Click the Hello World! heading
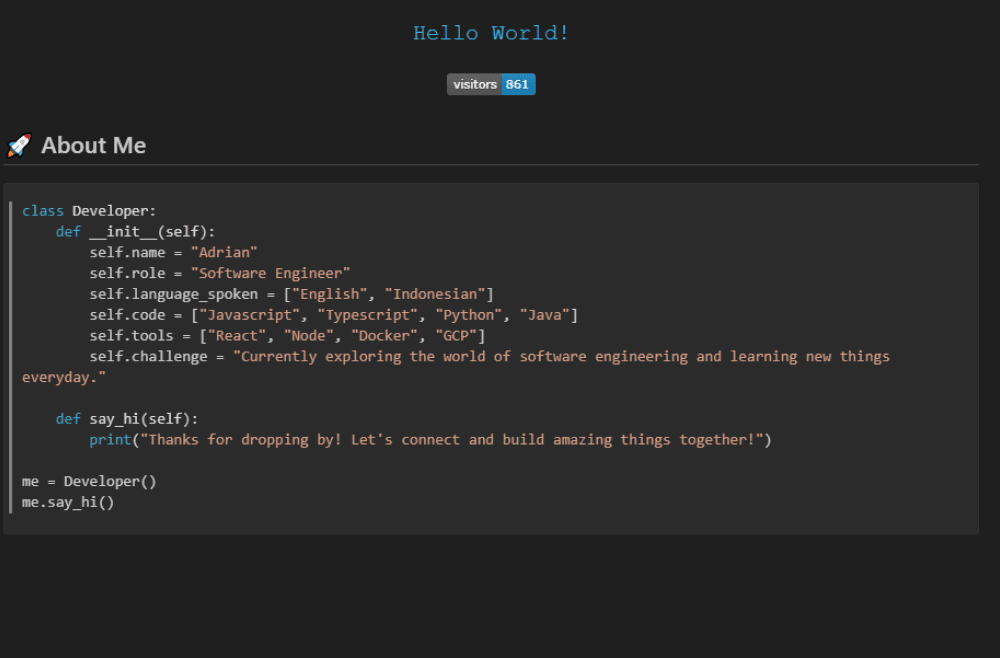1000x658 pixels. pos(491,33)
